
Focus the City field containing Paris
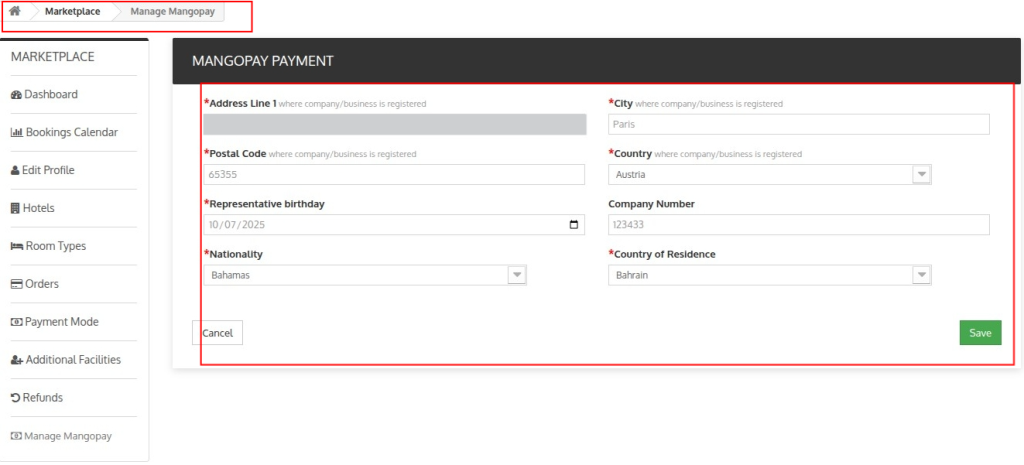tap(799, 124)
